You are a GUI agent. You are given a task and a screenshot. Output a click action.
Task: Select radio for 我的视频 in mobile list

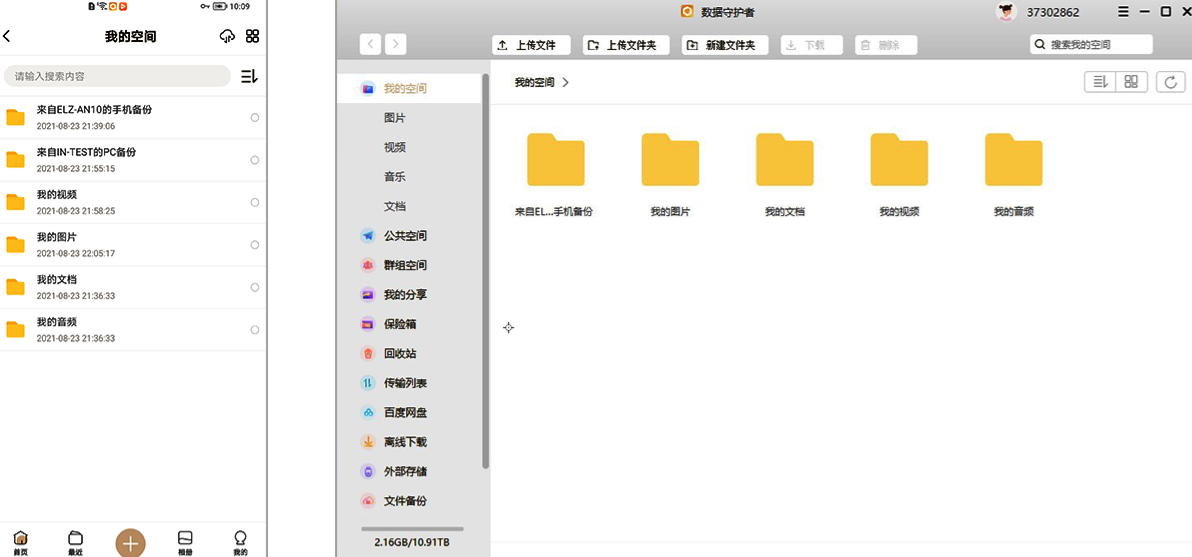[x=255, y=202]
